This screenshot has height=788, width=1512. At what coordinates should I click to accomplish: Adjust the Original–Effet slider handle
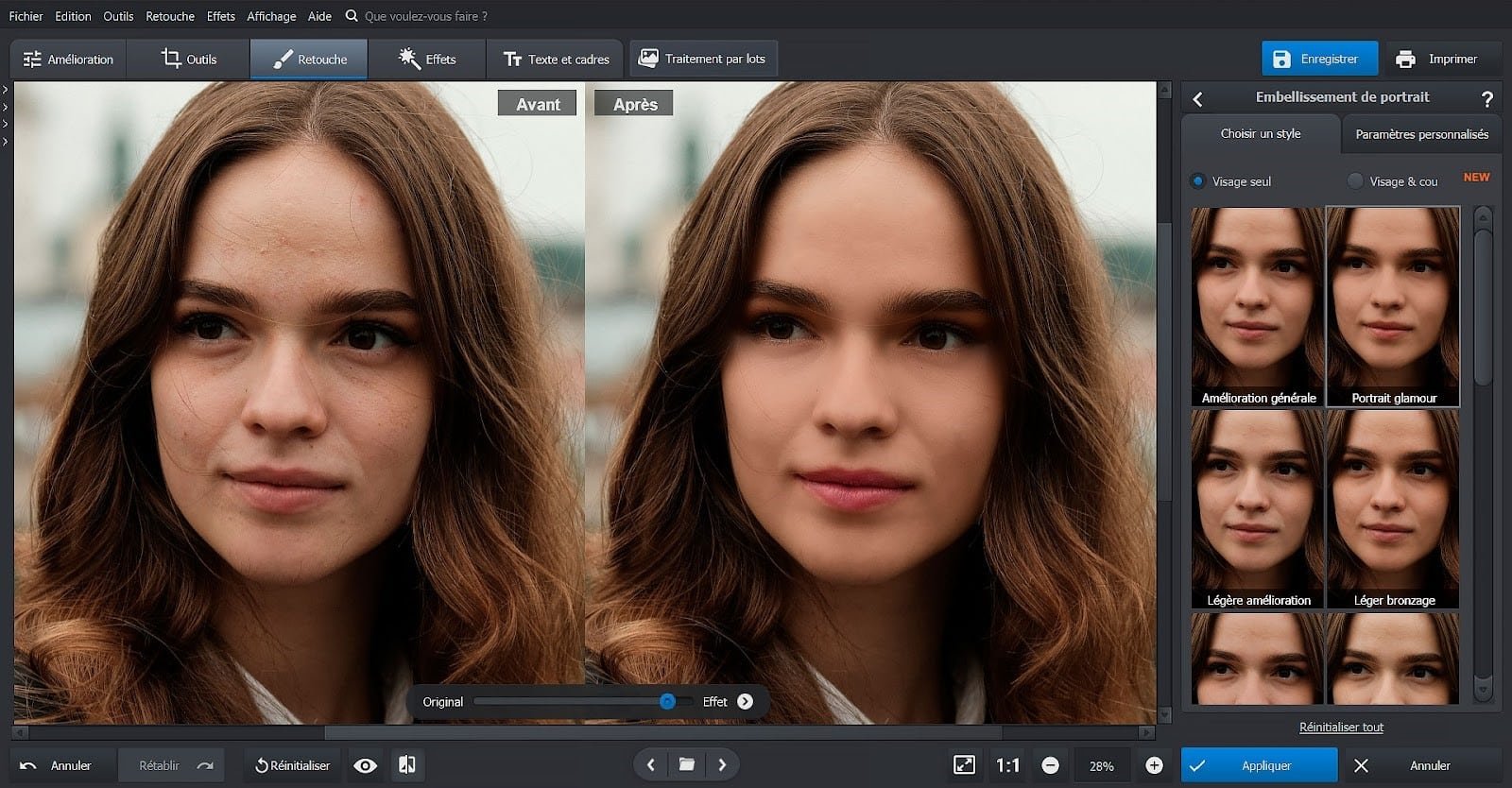[x=667, y=701]
